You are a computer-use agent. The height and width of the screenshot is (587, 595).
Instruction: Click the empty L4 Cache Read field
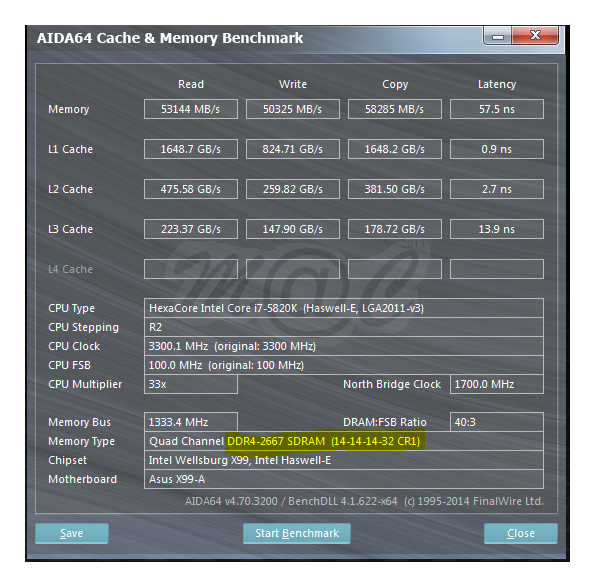191,269
